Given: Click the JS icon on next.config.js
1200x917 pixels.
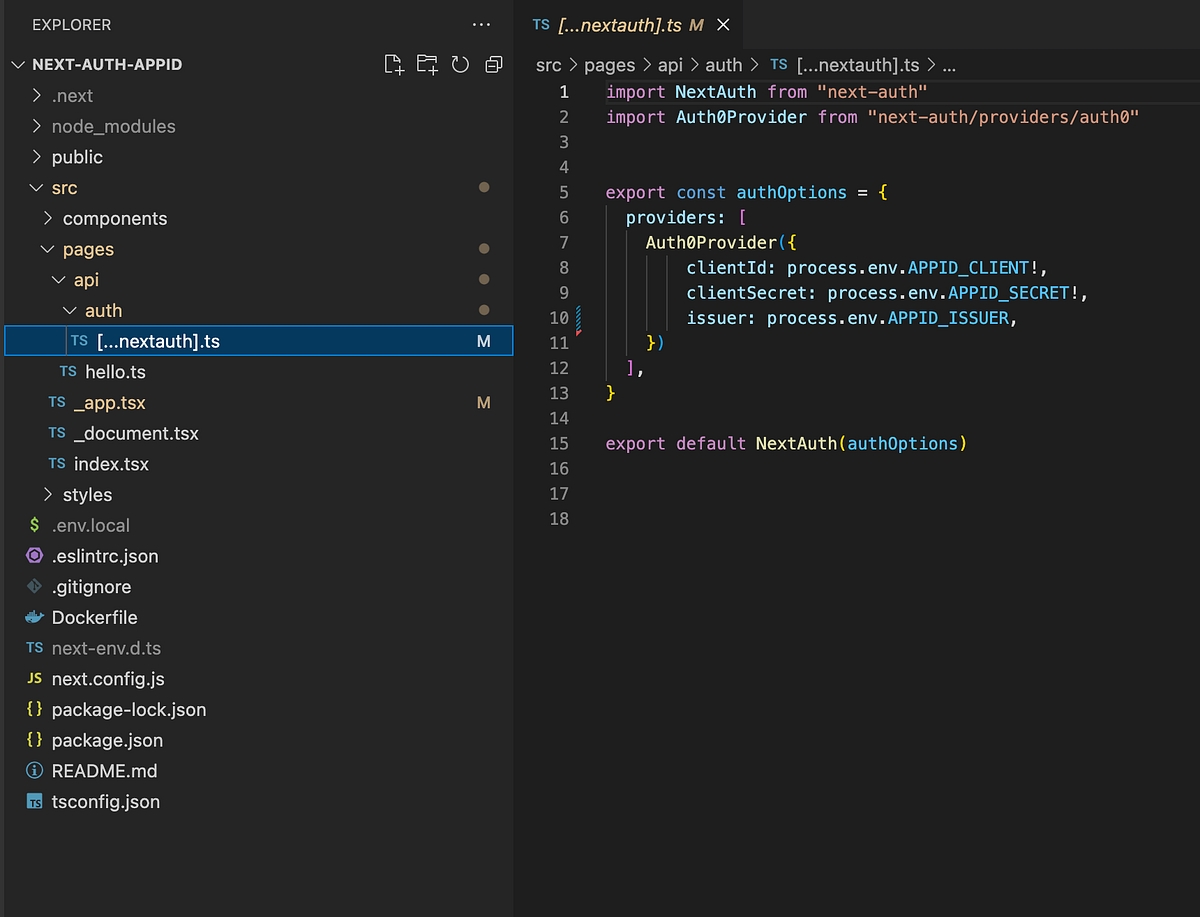Looking at the screenshot, I should (33, 679).
